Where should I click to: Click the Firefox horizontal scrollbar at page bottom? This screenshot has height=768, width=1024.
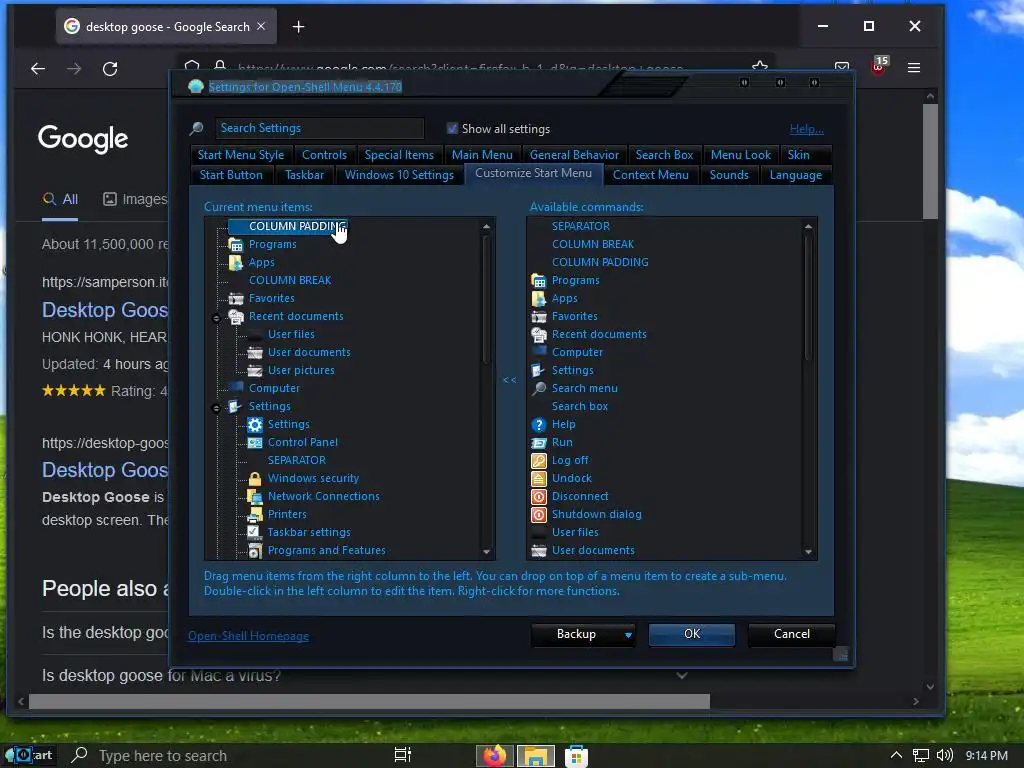[370, 701]
